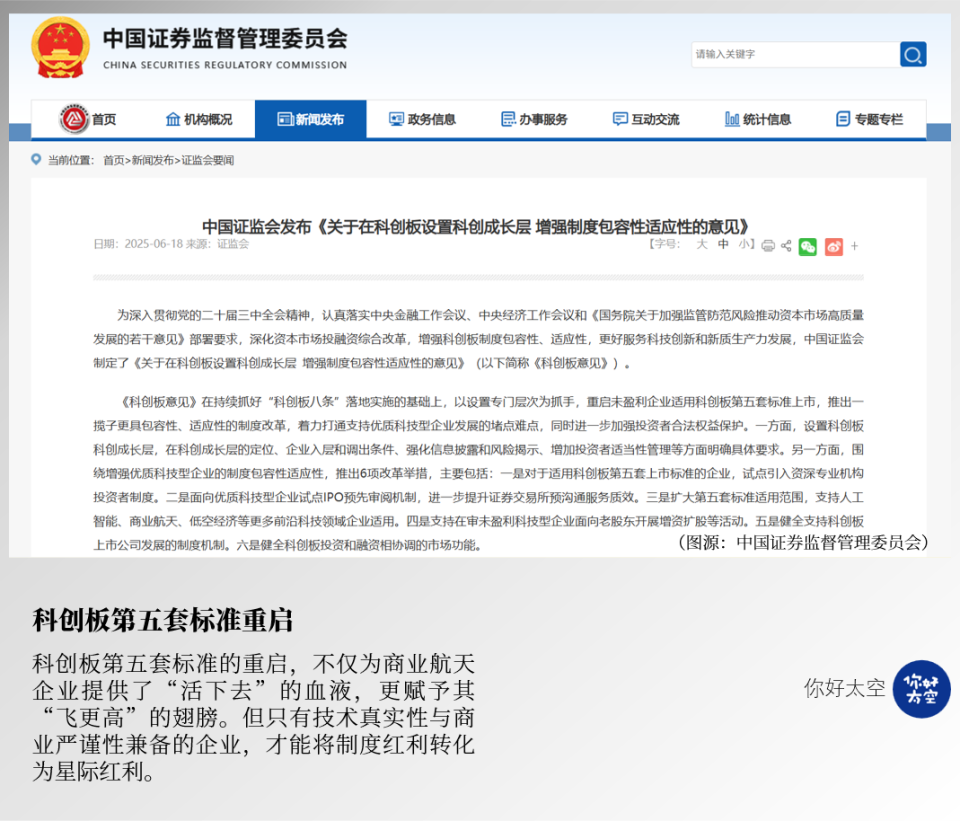Open the 互动交流 navigation tab
Image resolution: width=960 pixels, height=821 pixels.
(646, 119)
